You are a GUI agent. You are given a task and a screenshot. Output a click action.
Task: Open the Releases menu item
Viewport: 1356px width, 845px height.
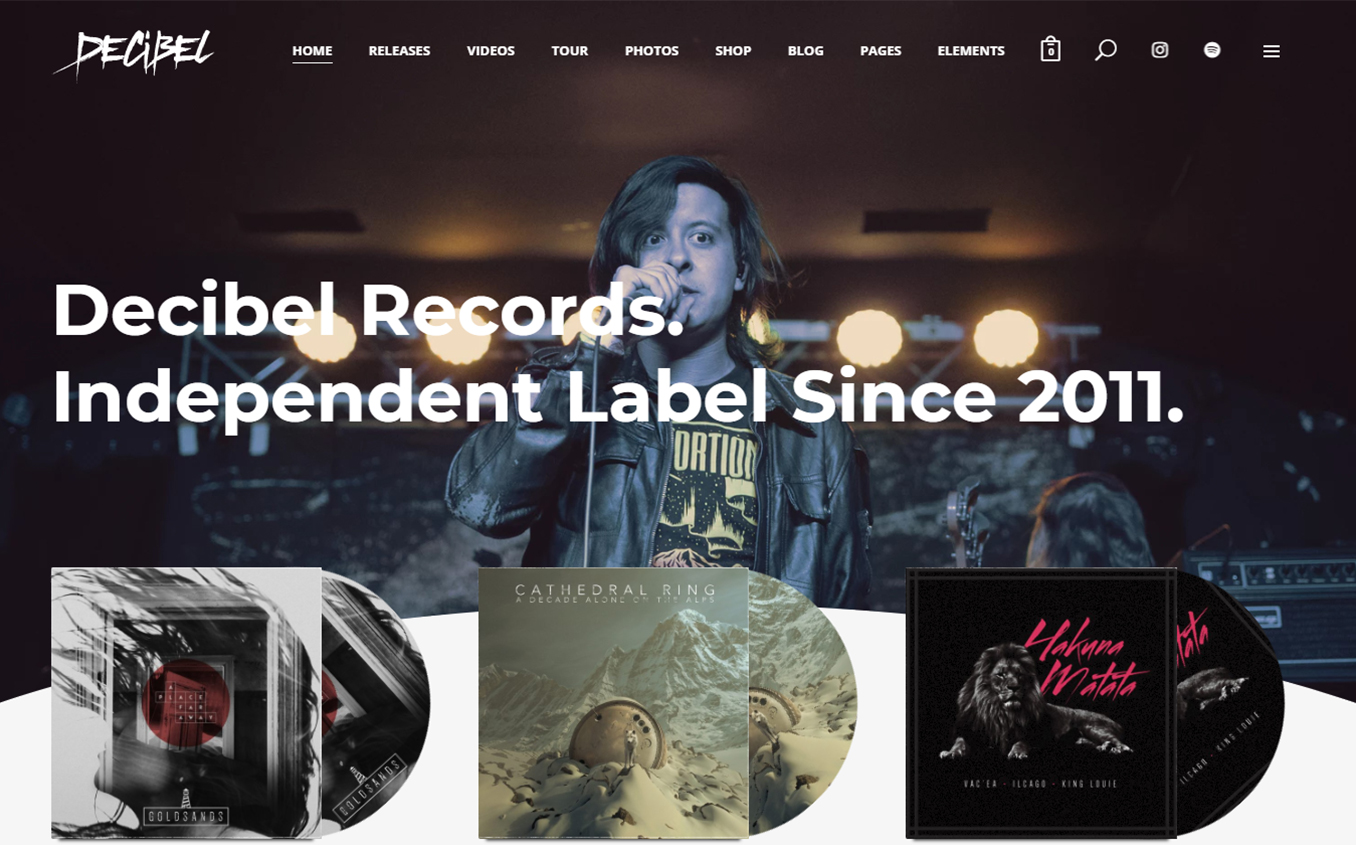coord(399,51)
